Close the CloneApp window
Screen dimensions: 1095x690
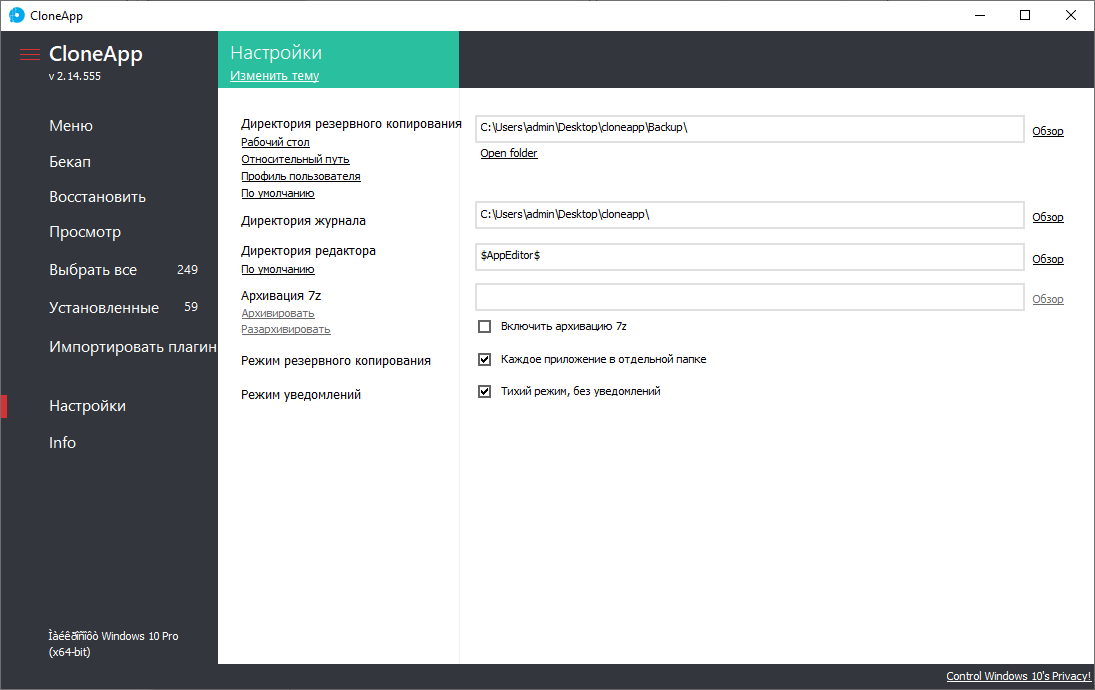1071,15
